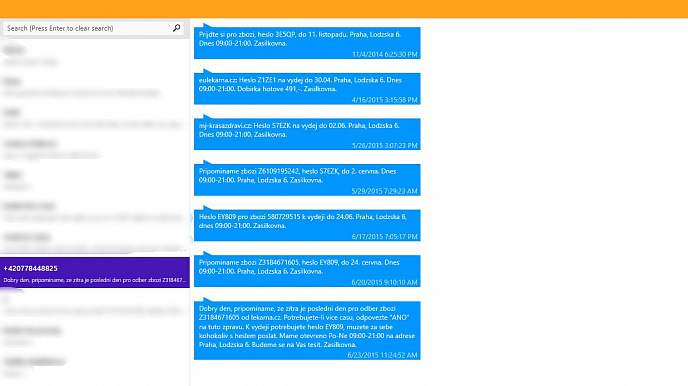The height and width of the screenshot is (386, 688).
Task: Click the 4/16/2015 3:15:58 PM timestamp
Action: 384,100
